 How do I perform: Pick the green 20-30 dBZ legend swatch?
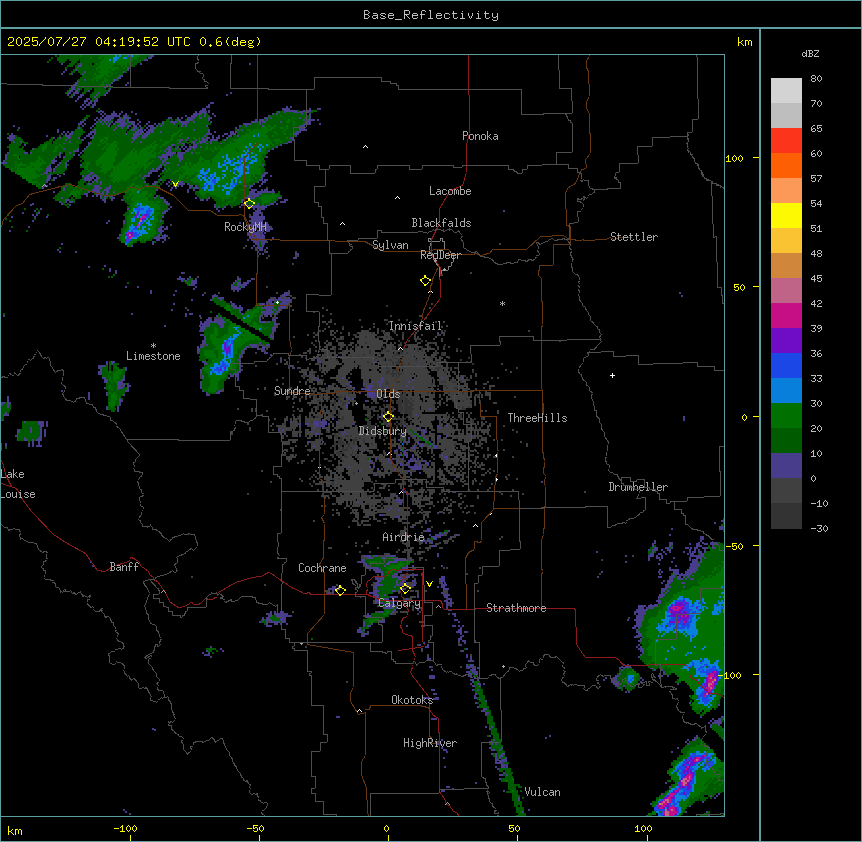pyautogui.click(x=786, y=416)
